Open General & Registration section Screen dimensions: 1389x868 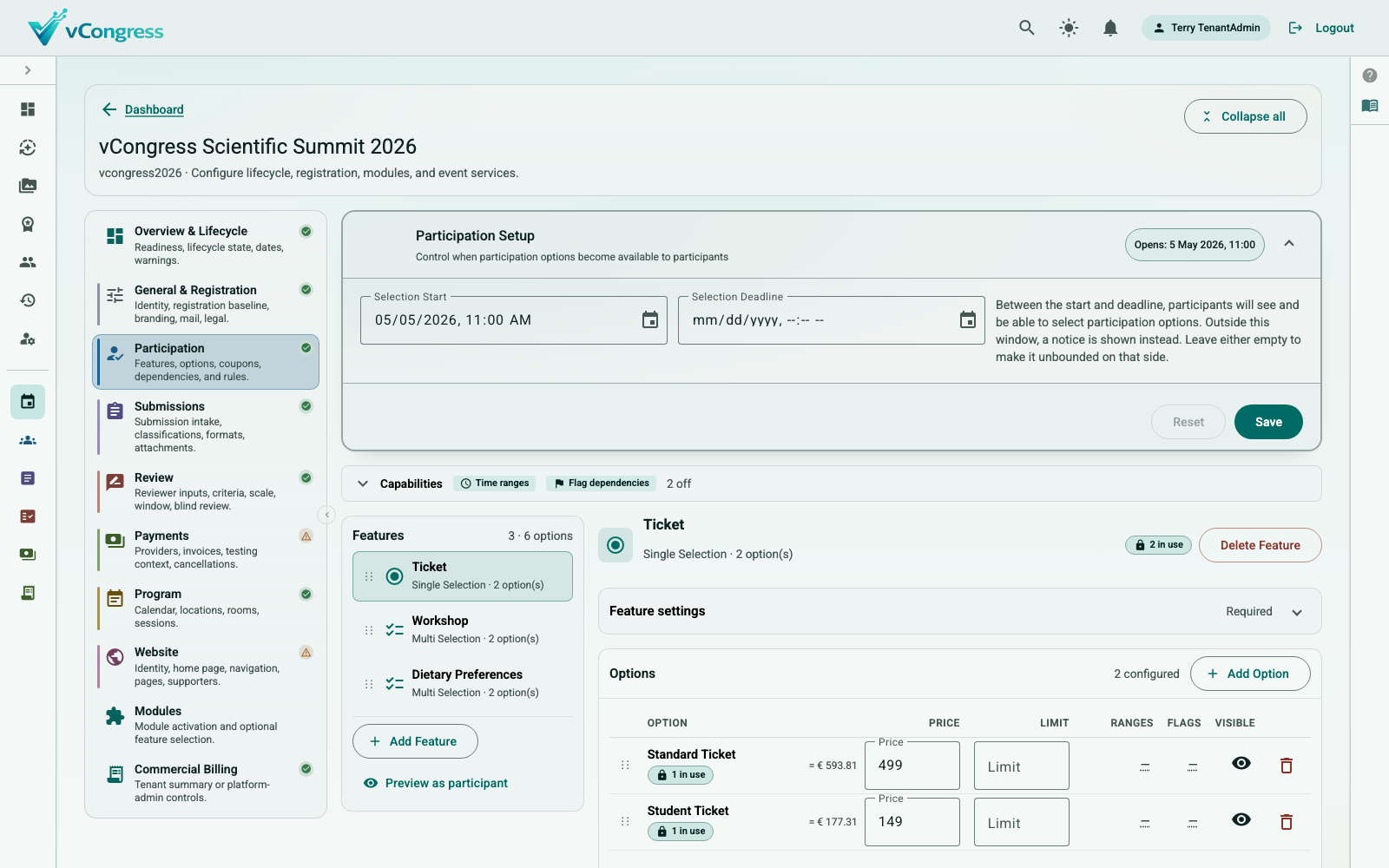(206, 305)
